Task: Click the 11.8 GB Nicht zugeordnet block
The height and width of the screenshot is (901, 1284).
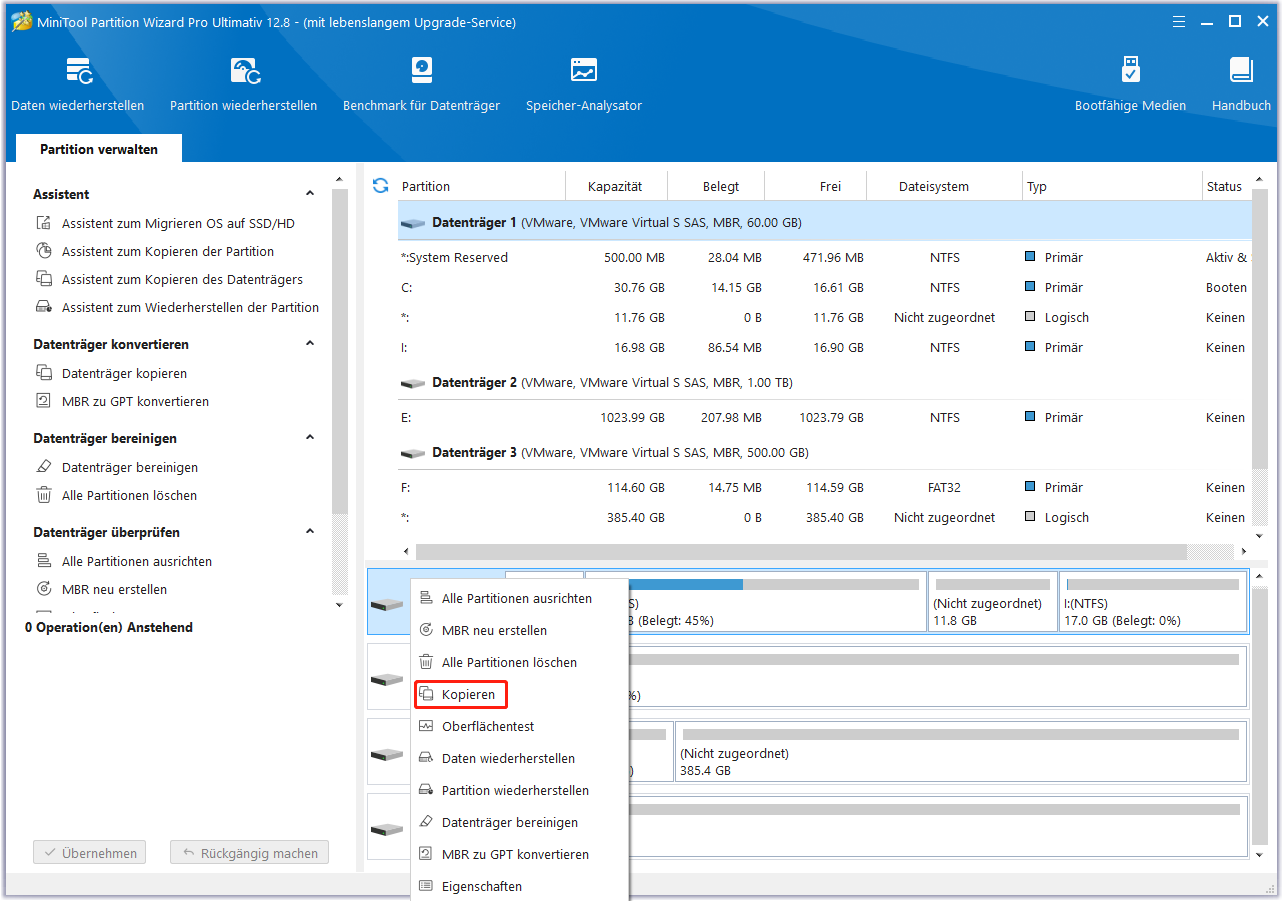Action: pyautogui.click(x=992, y=602)
